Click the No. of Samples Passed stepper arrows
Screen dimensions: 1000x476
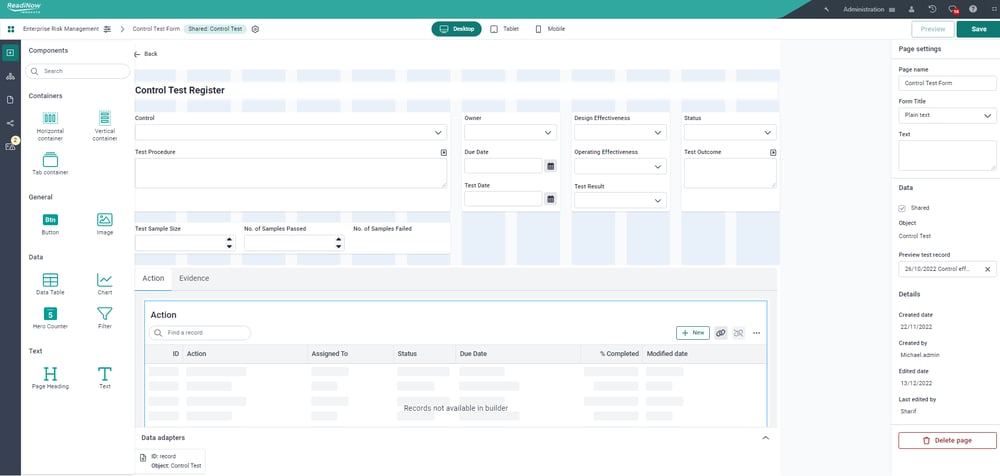coord(339,243)
